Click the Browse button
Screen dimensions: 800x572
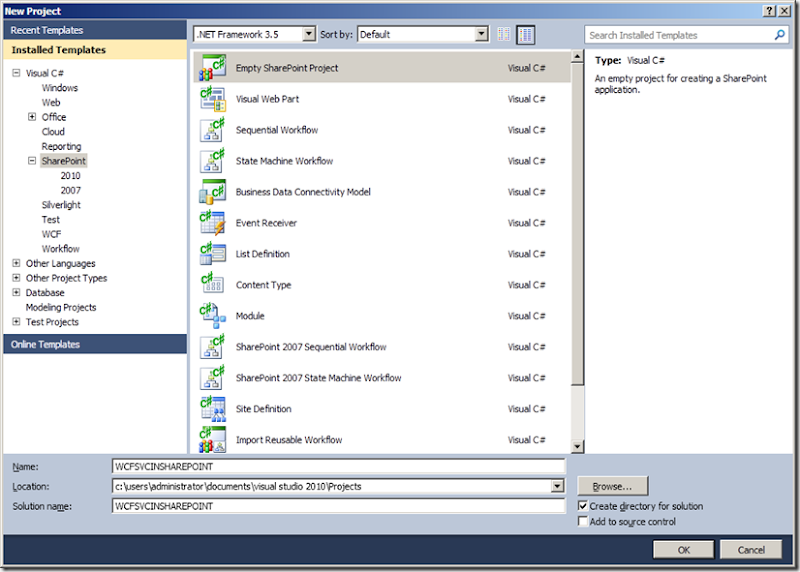pyautogui.click(x=612, y=486)
